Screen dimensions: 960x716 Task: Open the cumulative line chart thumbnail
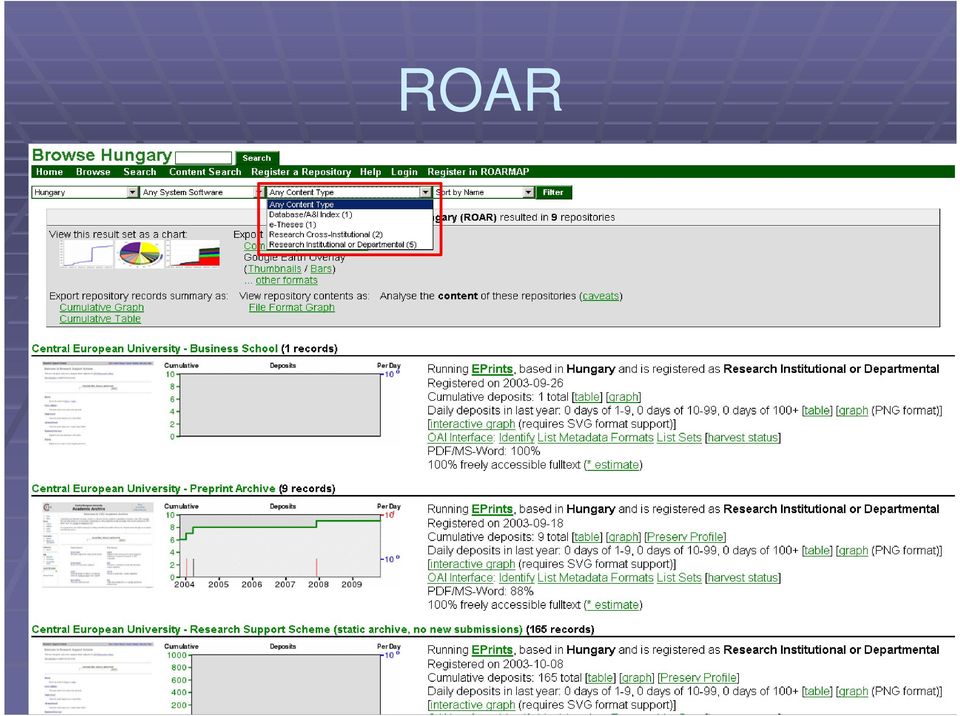[x=86, y=254]
